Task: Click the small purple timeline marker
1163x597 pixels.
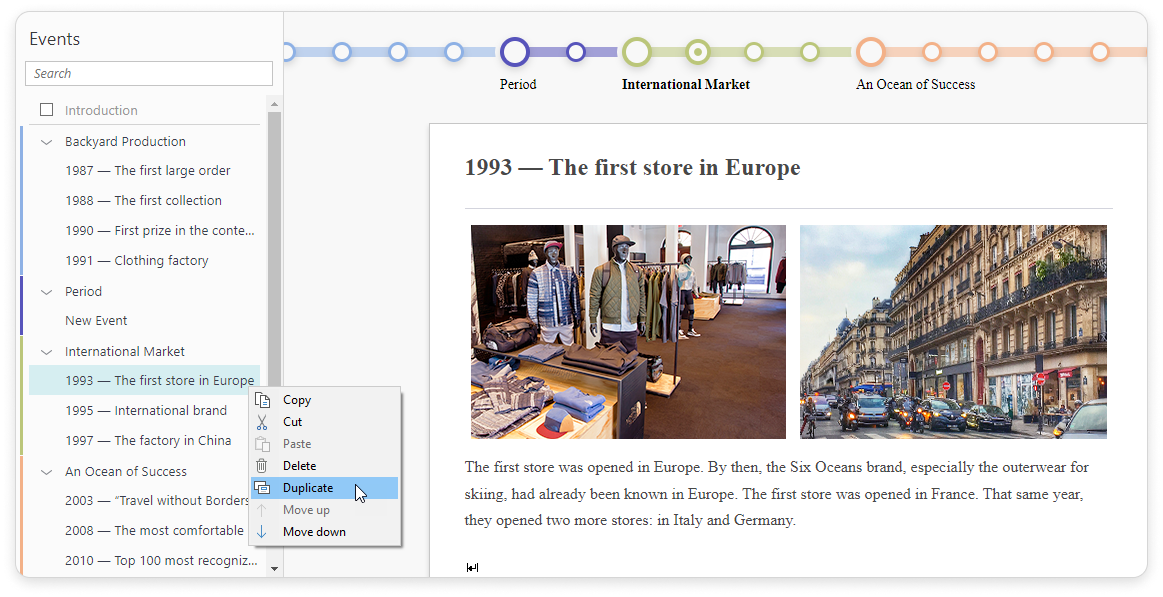Action: tap(576, 52)
